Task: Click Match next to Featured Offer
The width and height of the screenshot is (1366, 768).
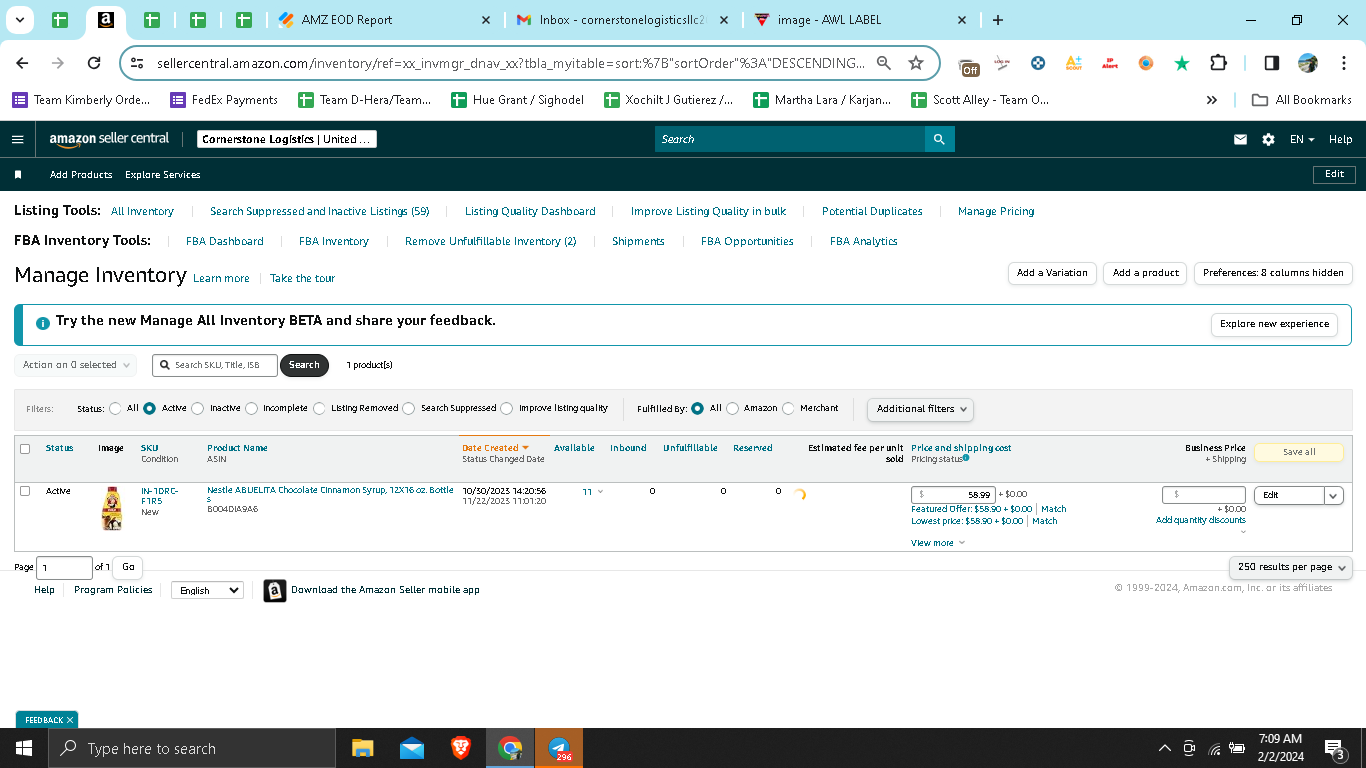Action: click(1054, 509)
